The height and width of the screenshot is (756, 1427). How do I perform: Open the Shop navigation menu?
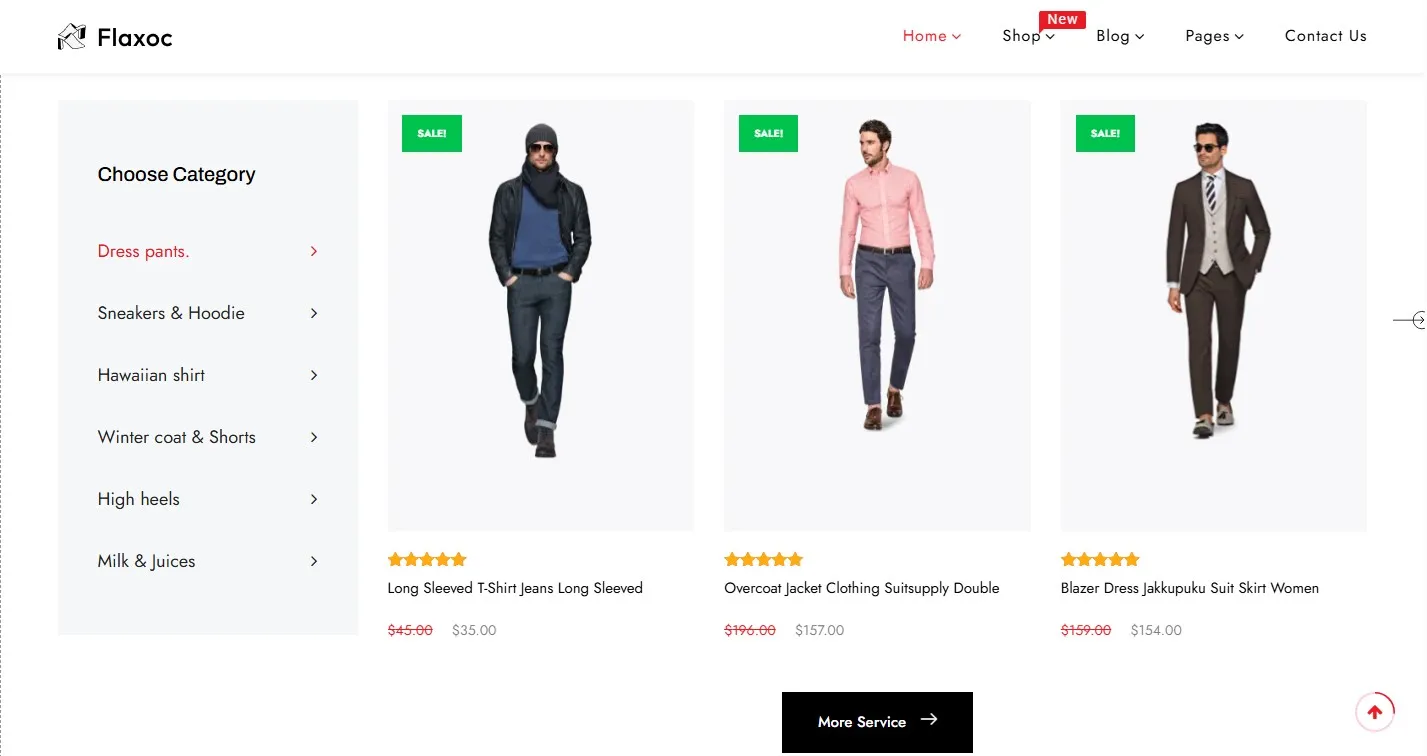pos(1028,36)
